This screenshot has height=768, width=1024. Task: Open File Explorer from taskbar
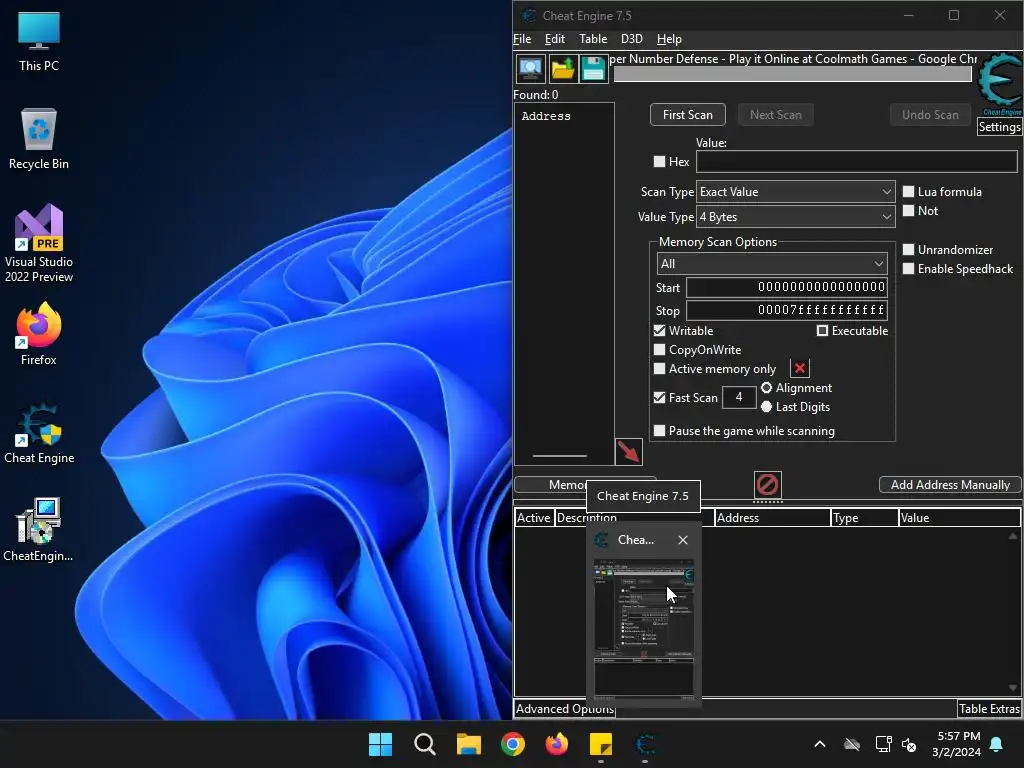coord(468,744)
